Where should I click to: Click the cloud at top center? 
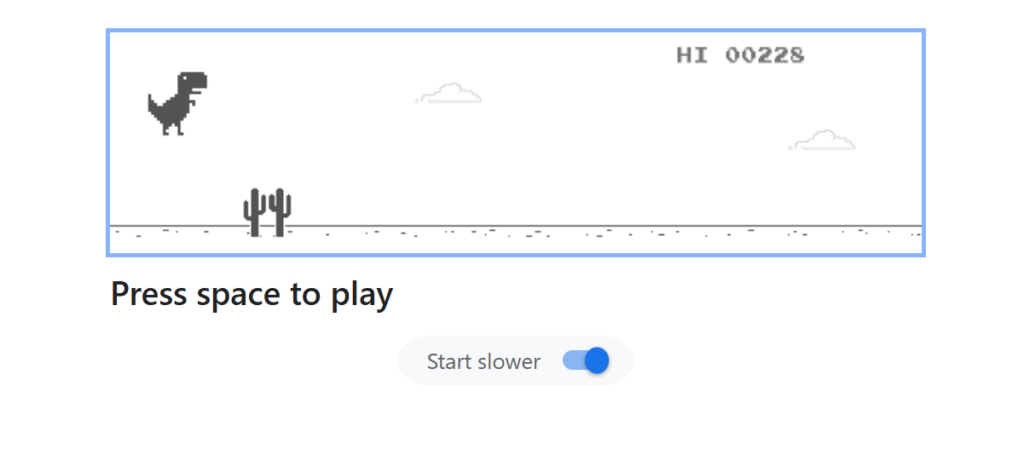pos(450,94)
